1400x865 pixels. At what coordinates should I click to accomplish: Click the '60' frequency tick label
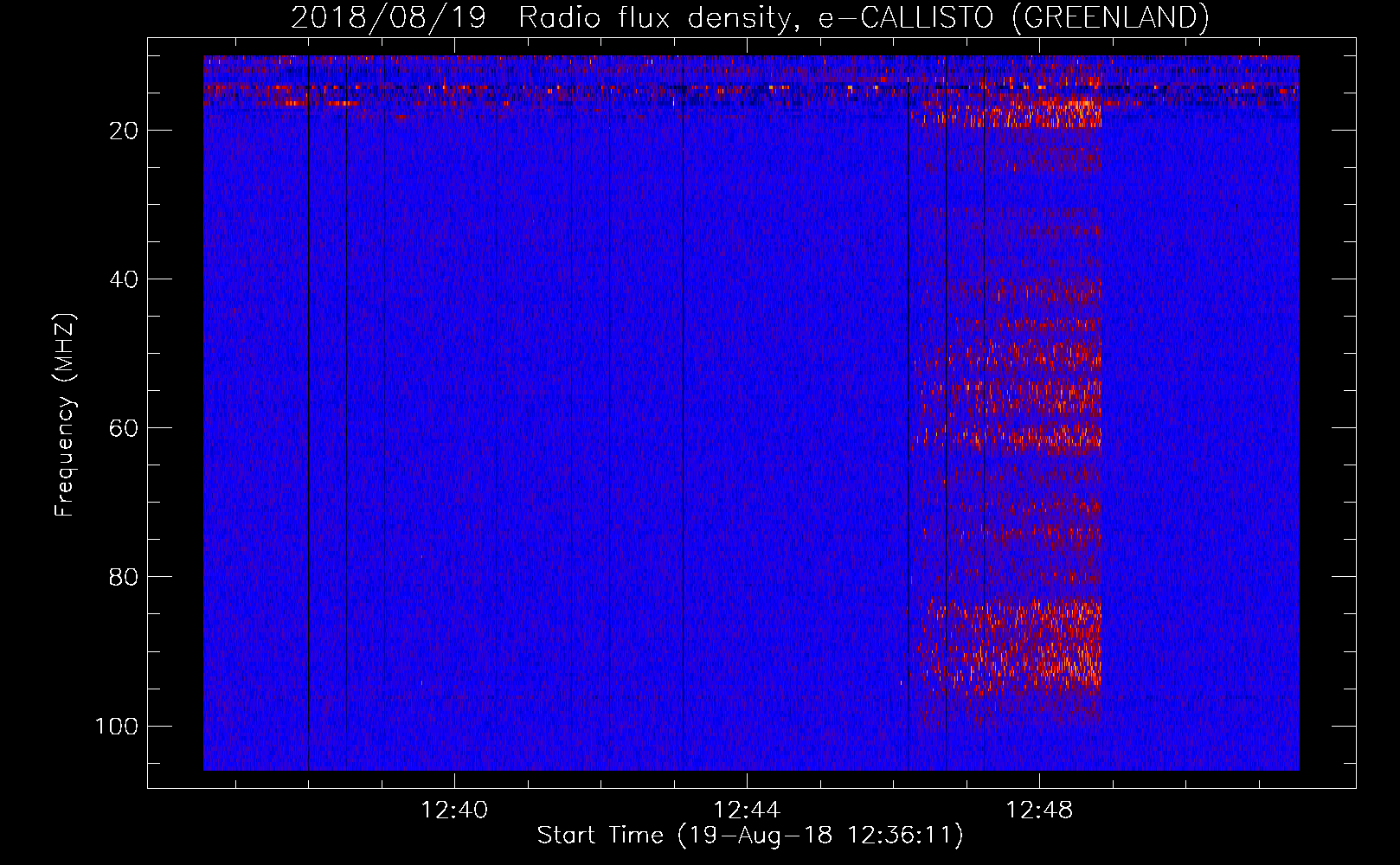click(x=124, y=428)
